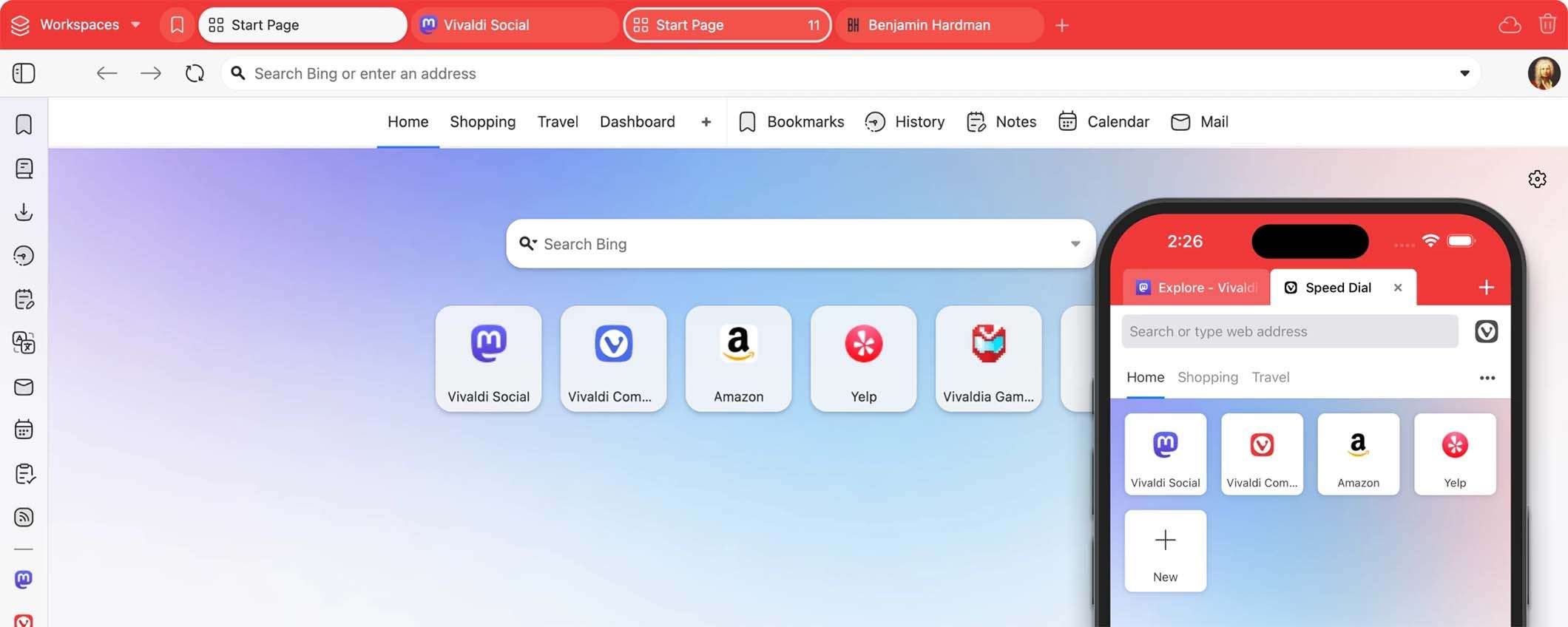Select the Travel group on the phone
This screenshot has height=627, width=1568.
click(x=1271, y=377)
